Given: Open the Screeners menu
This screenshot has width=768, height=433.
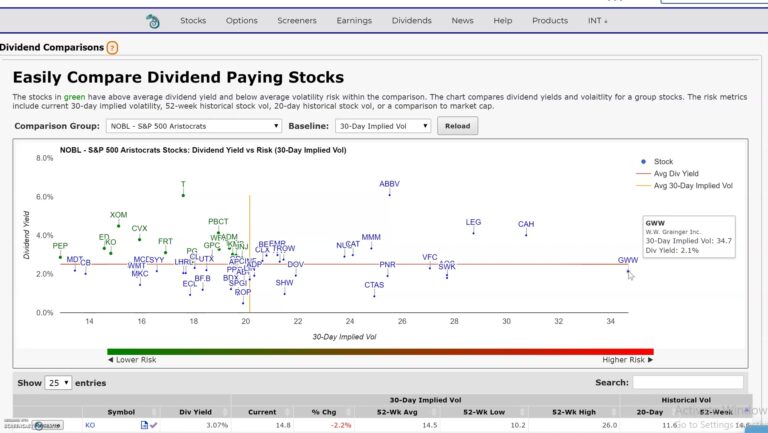Looking at the screenshot, I should [x=297, y=21].
